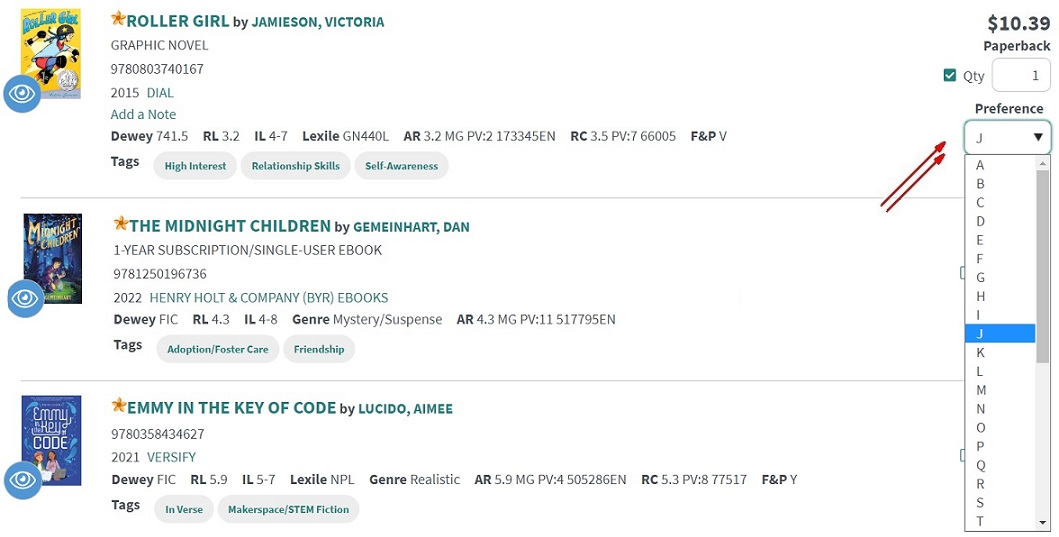Open author link Jamieson, Victoria
The height and width of the screenshot is (537, 1059).
pos(317,22)
